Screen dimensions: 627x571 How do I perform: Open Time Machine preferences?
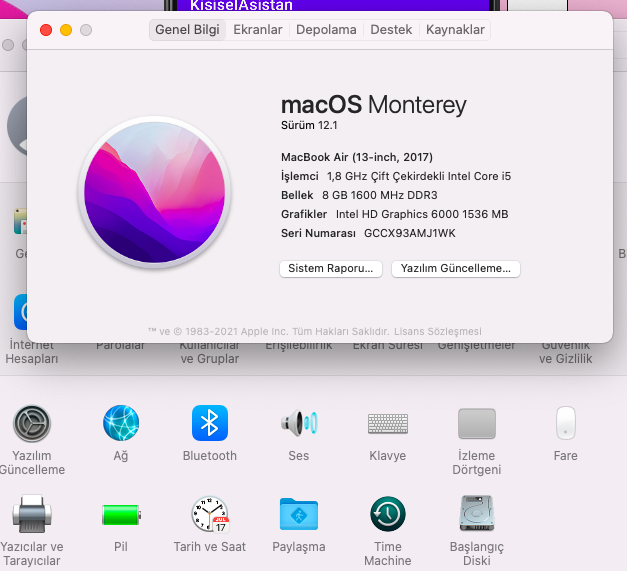tap(387, 514)
